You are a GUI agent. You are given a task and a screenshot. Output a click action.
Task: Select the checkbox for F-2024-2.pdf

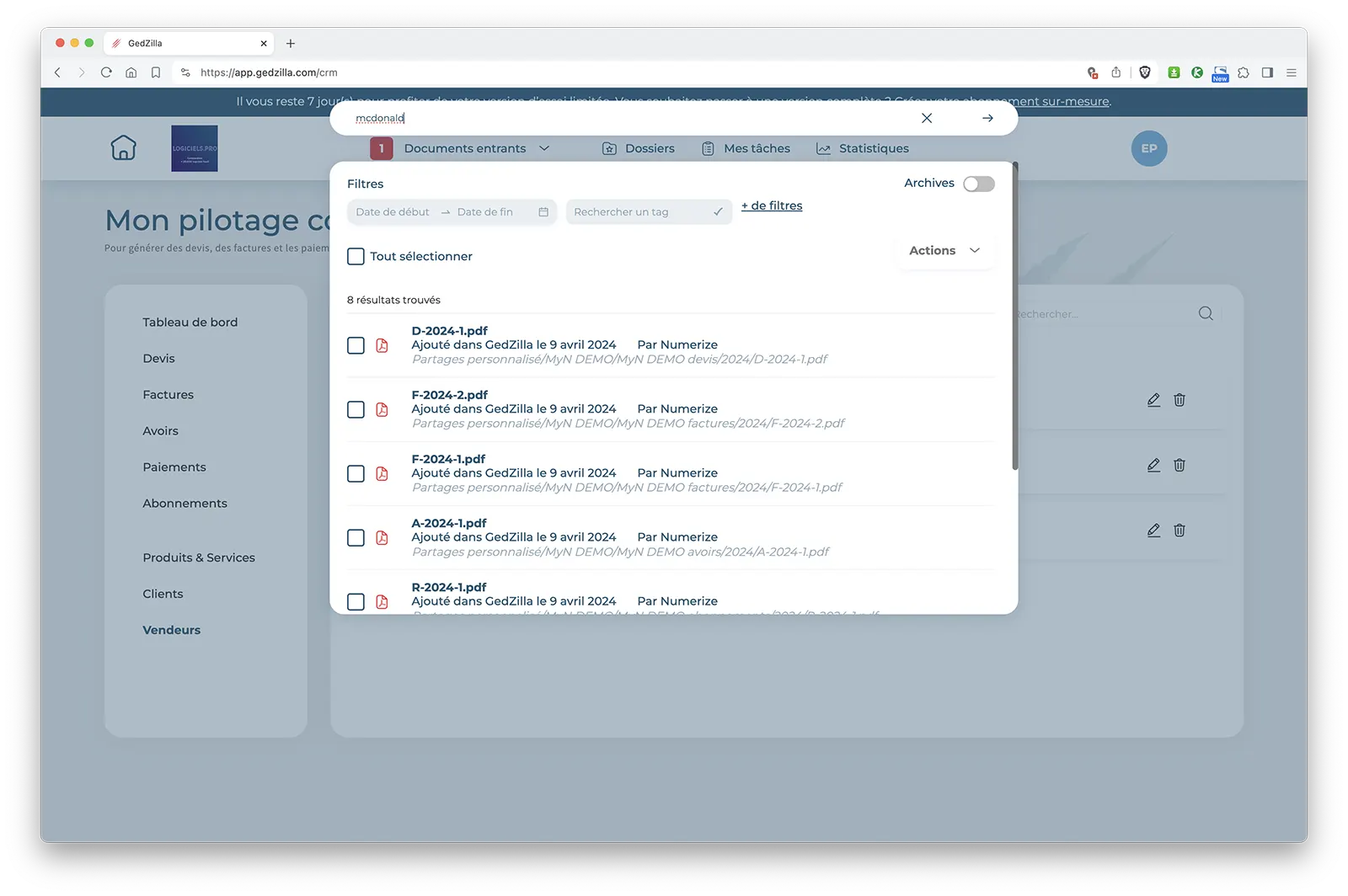click(x=356, y=409)
